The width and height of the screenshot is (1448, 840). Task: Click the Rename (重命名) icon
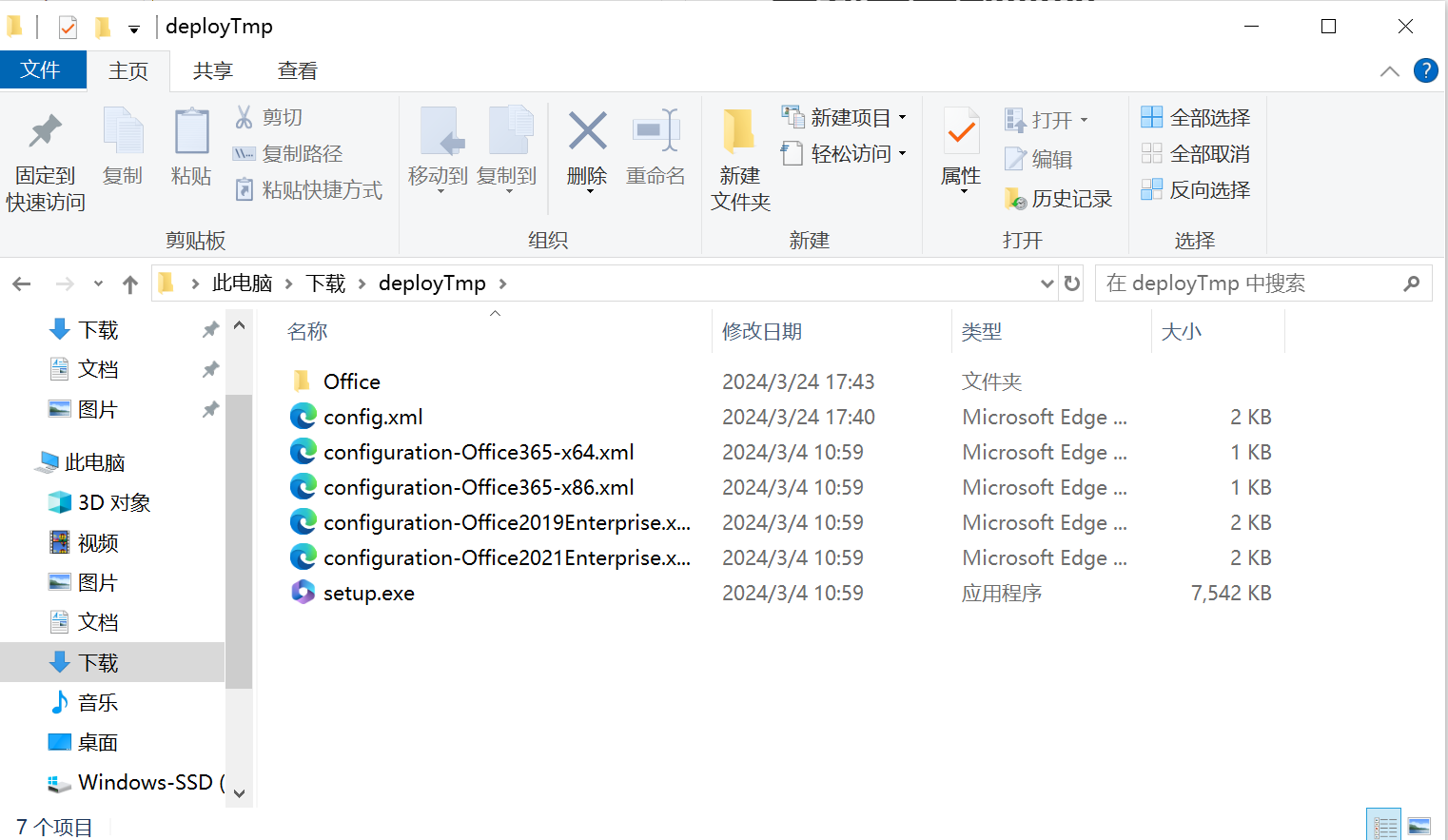coord(656,130)
